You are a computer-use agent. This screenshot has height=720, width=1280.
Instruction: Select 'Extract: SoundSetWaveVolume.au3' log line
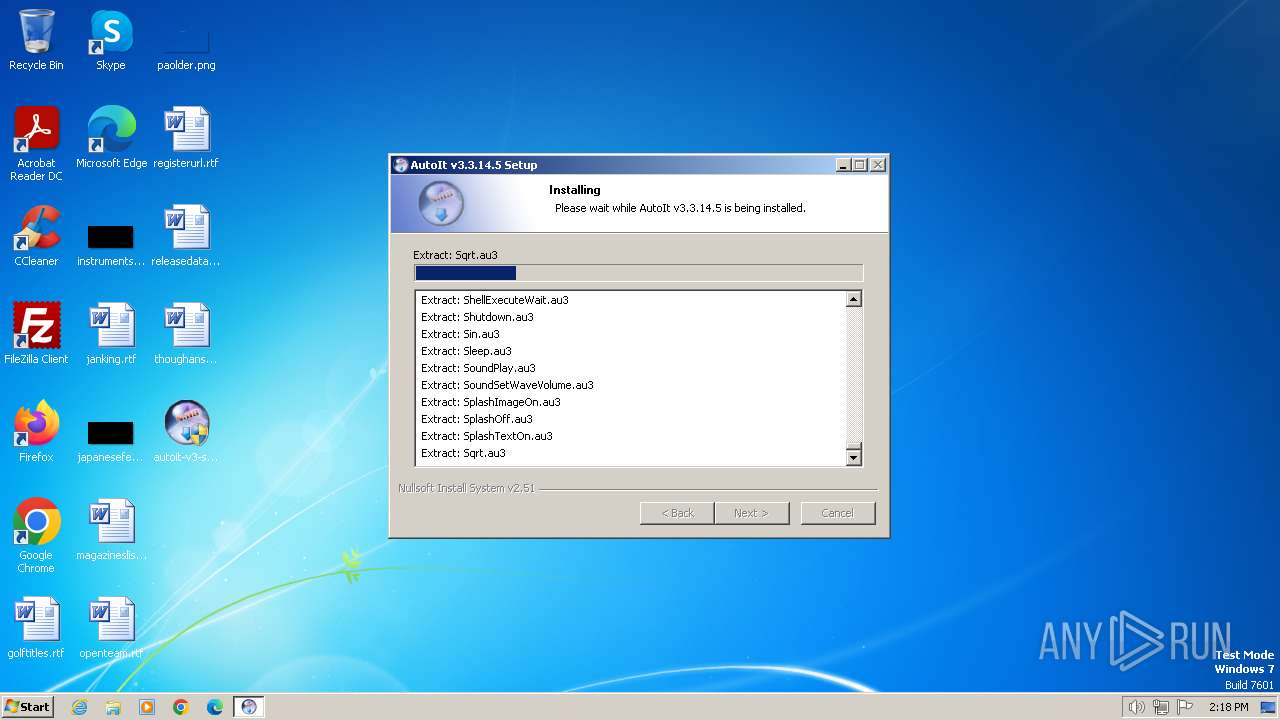(508, 385)
